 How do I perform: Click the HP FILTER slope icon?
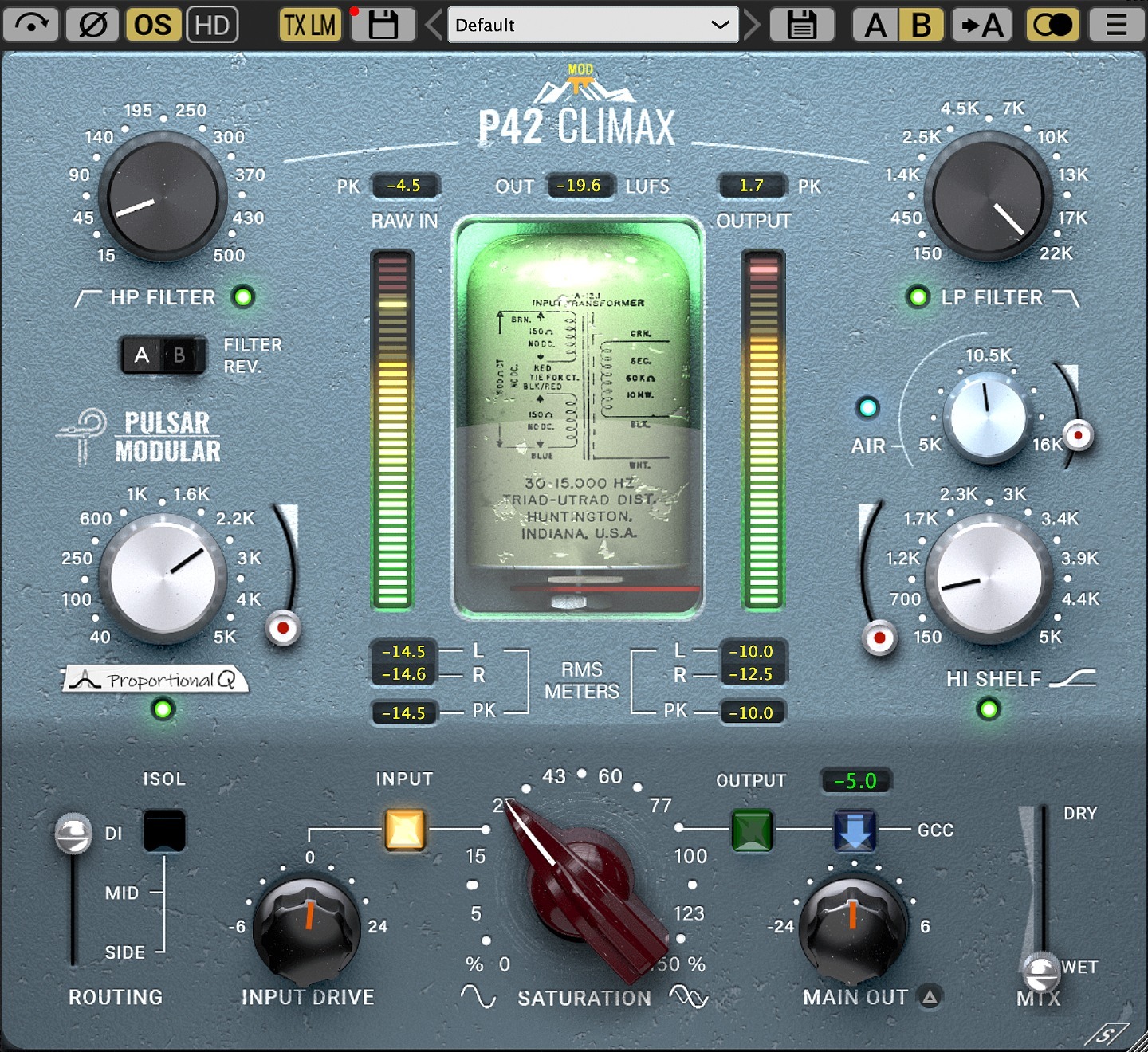point(88,297)
